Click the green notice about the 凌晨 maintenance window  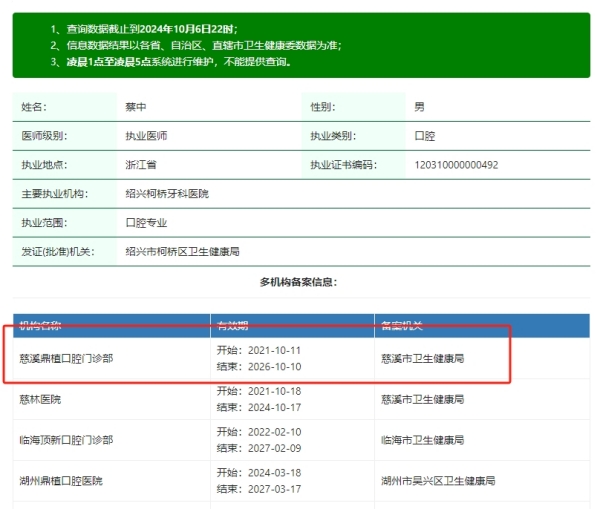(172, 62)
